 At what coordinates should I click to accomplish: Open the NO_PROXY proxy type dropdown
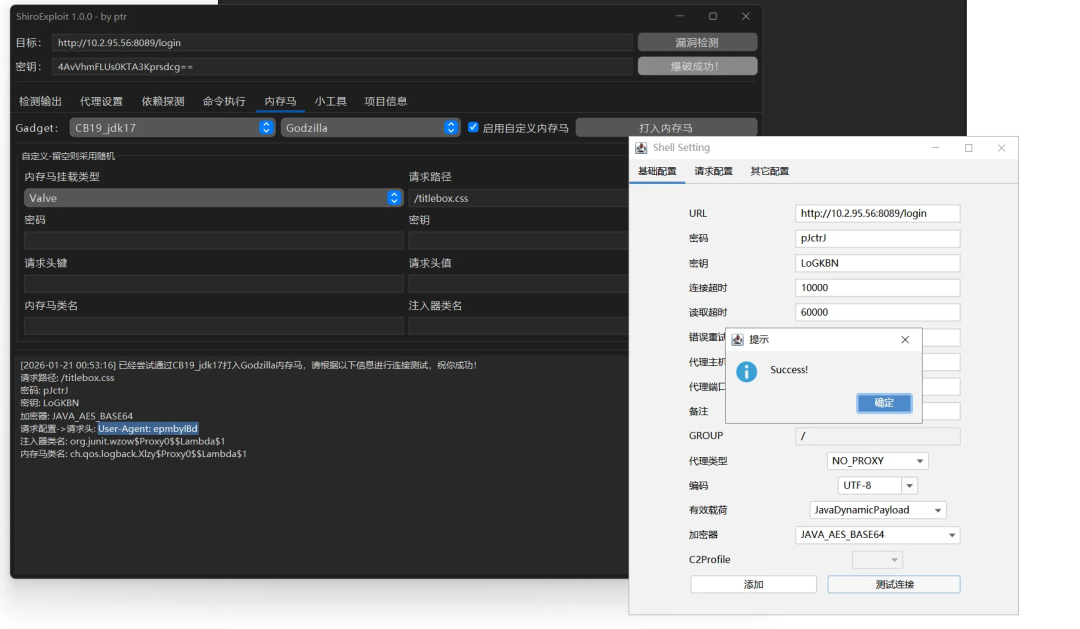[878, 461]
